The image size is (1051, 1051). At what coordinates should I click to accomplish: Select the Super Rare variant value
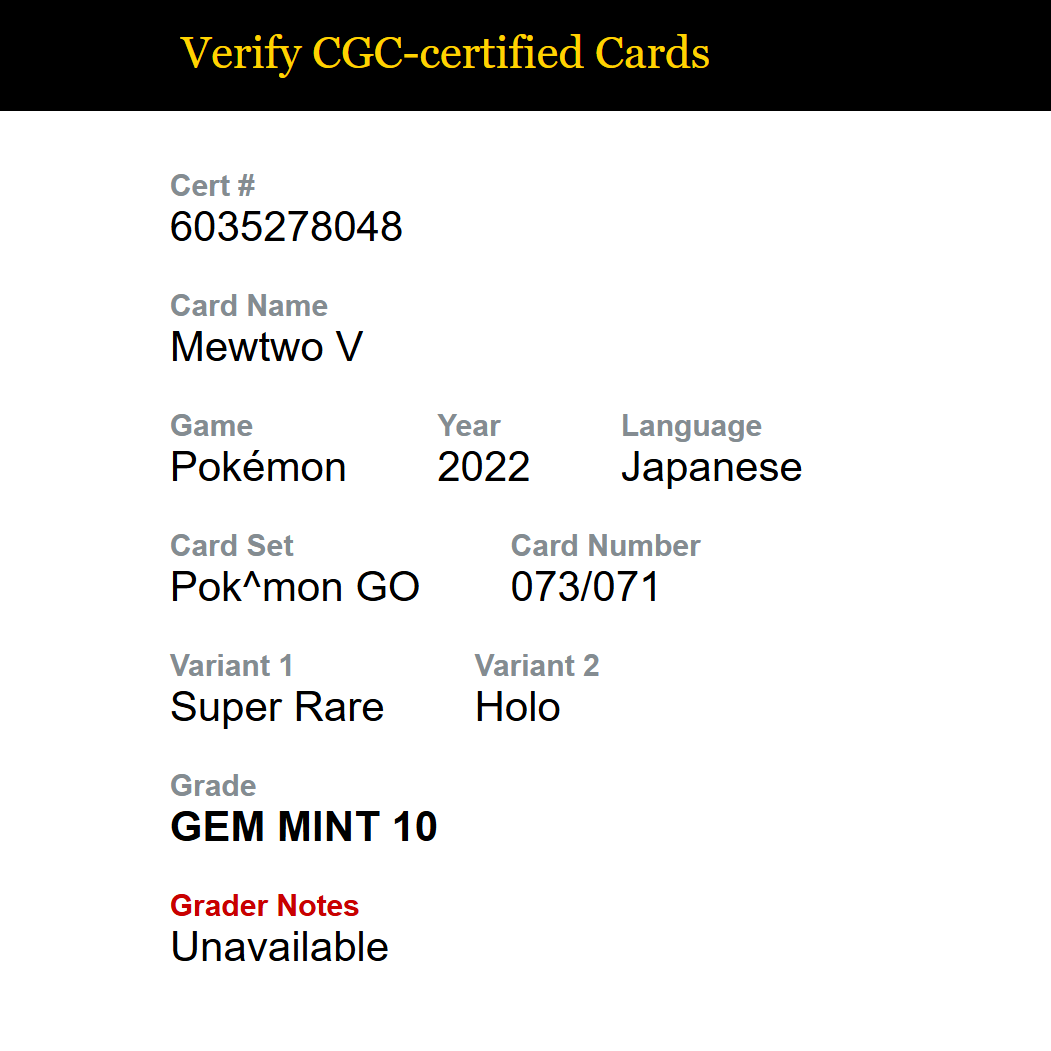point(277,707)
